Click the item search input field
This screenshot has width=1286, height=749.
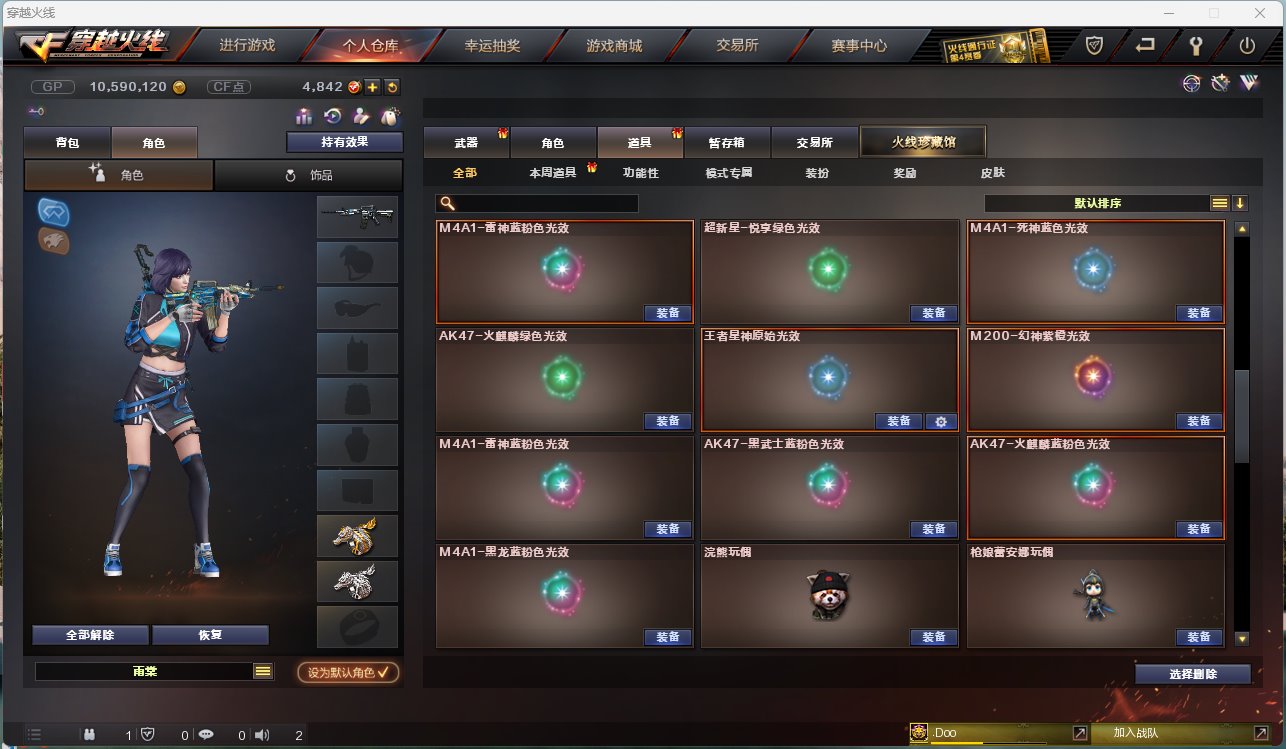tap(538, 203)
